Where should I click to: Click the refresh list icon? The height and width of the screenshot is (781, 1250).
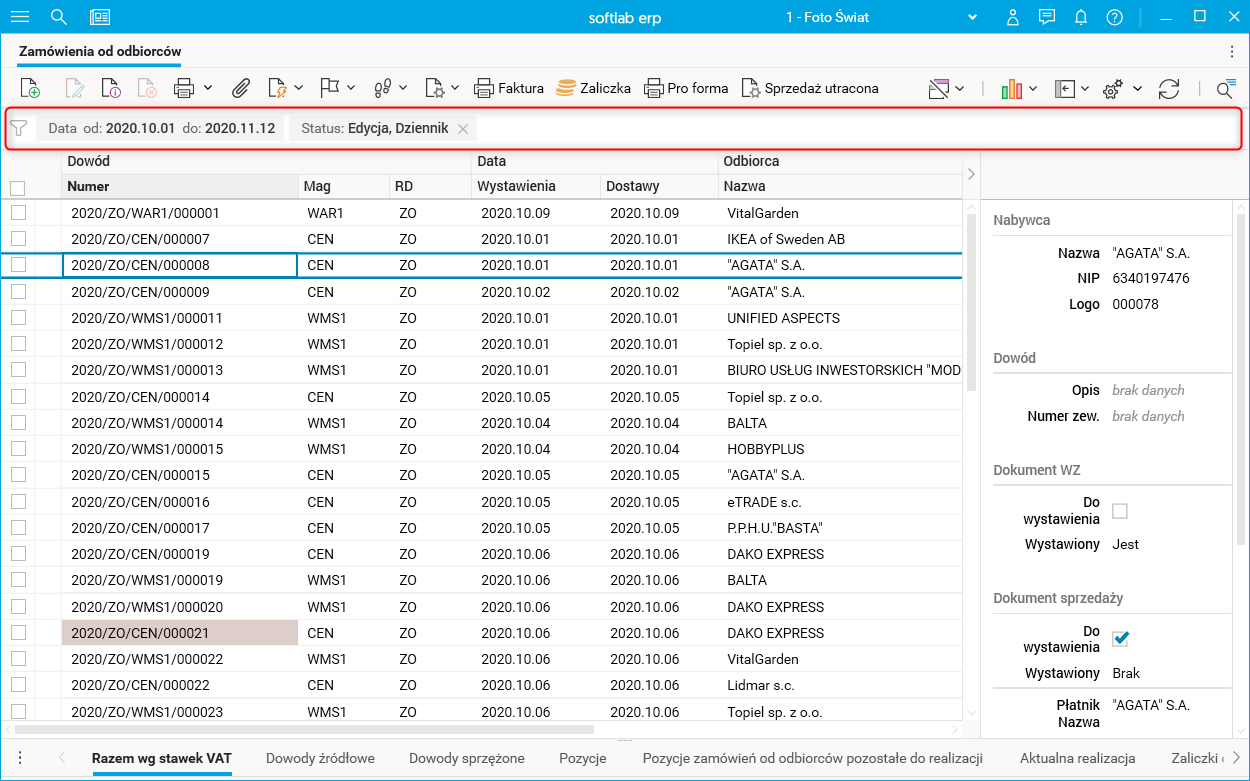point(1168,89)
